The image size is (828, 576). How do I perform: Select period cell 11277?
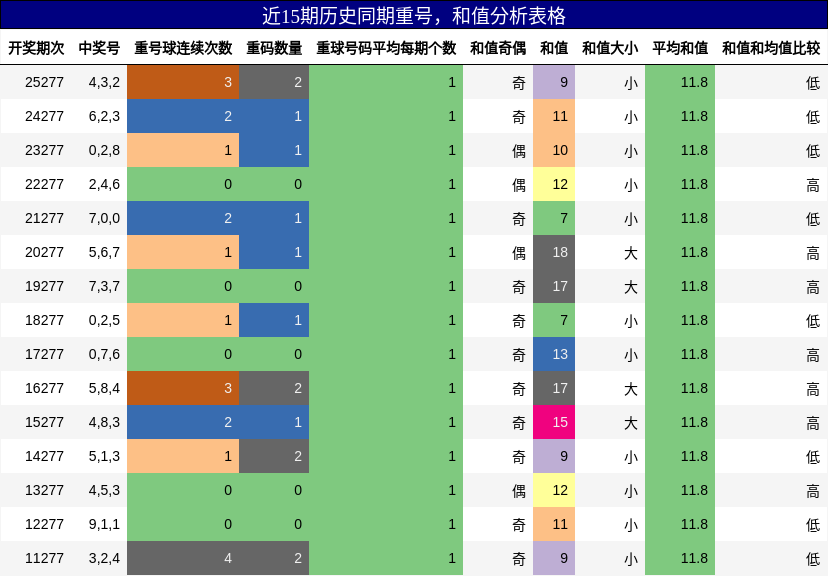click(x=44, y=558)
